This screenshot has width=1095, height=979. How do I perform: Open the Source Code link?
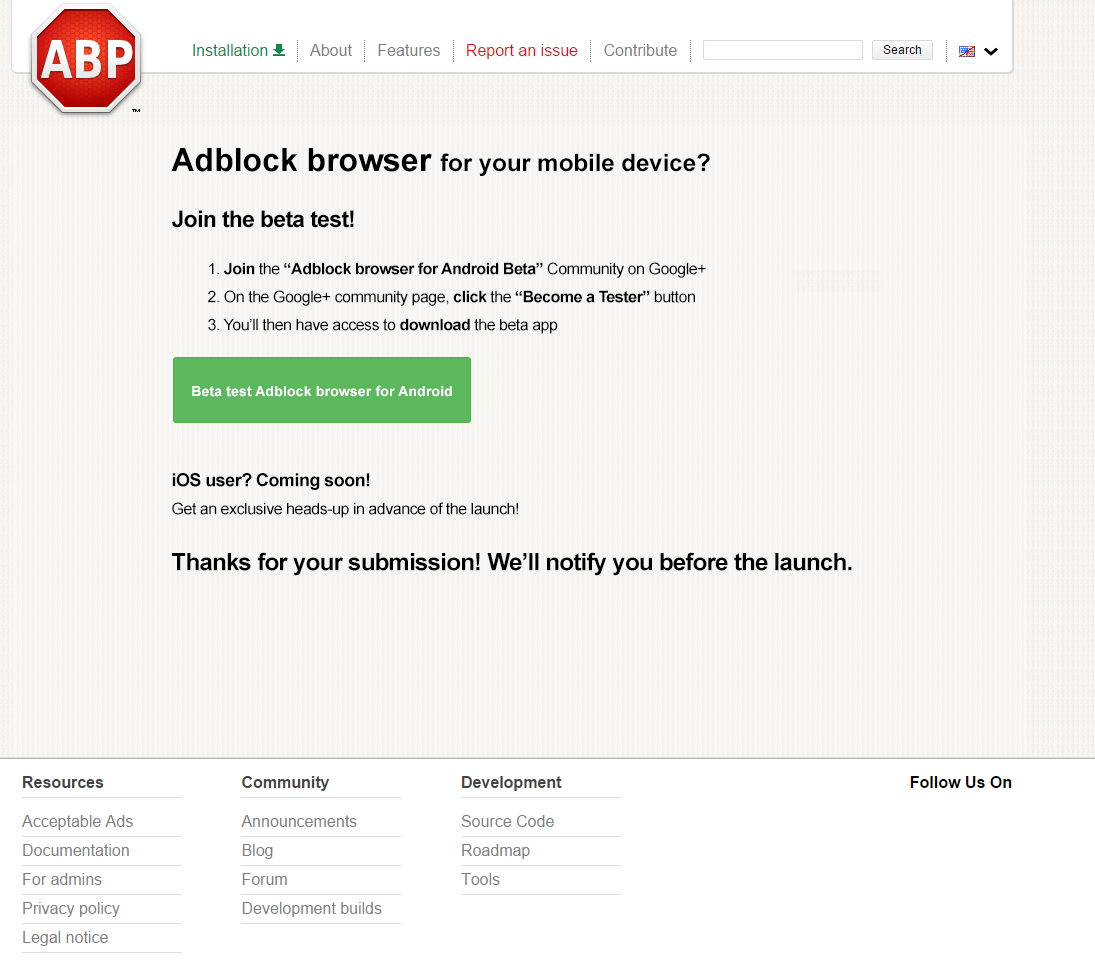click(508, 821)
